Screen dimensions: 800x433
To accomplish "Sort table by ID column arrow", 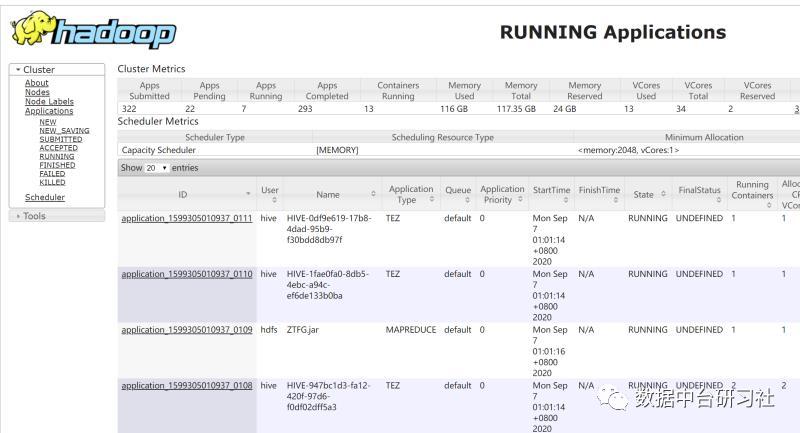I will 248,194.
